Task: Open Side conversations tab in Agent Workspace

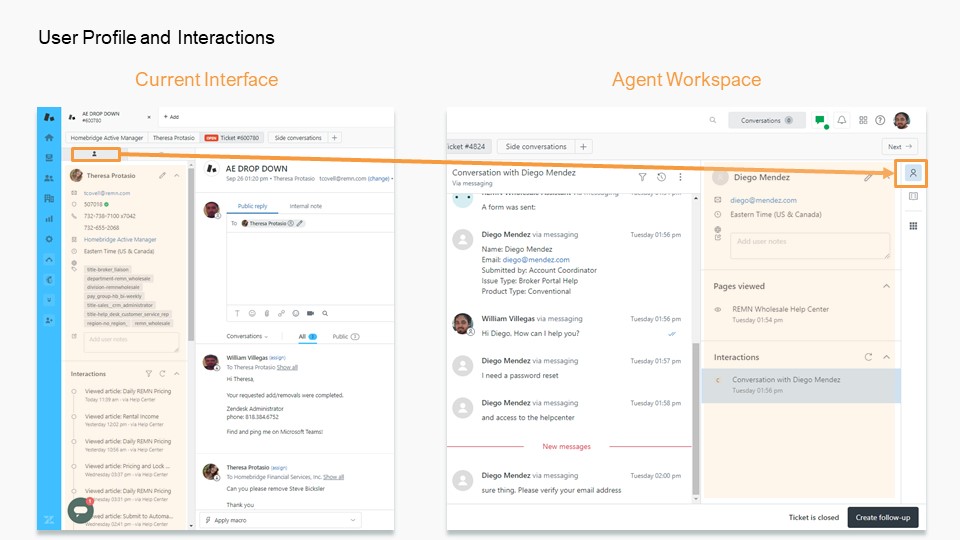Action: coord(536,147)
